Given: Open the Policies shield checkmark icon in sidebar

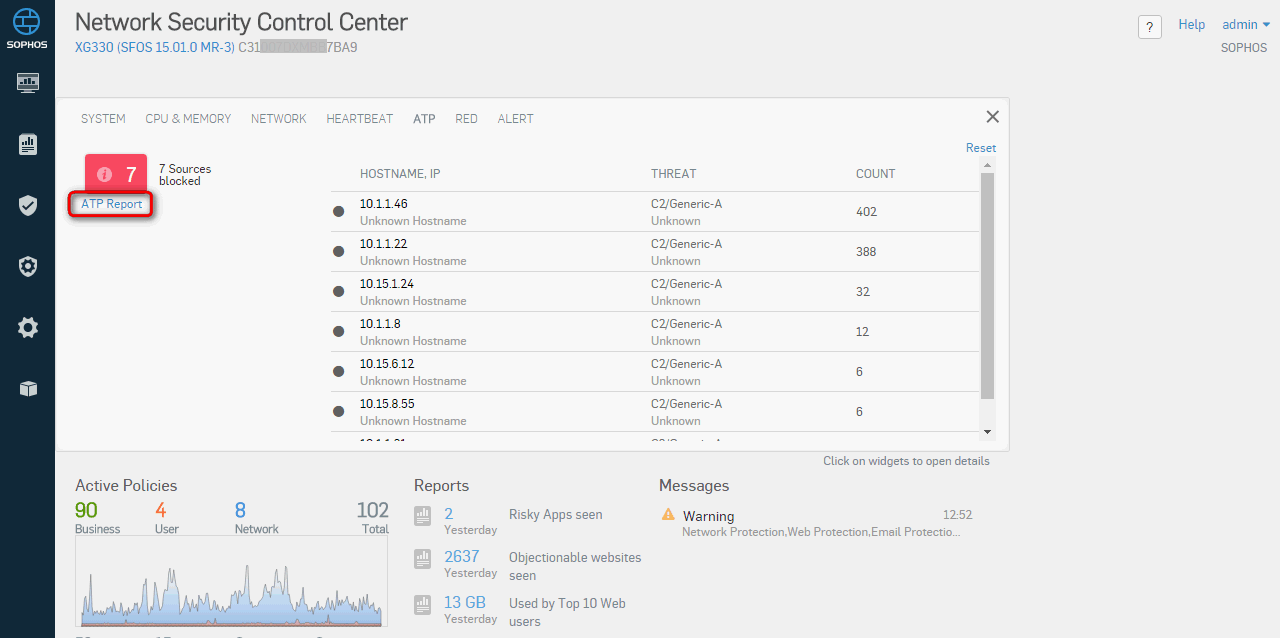Looking at the screenshot, I should (x=28, y=205).
